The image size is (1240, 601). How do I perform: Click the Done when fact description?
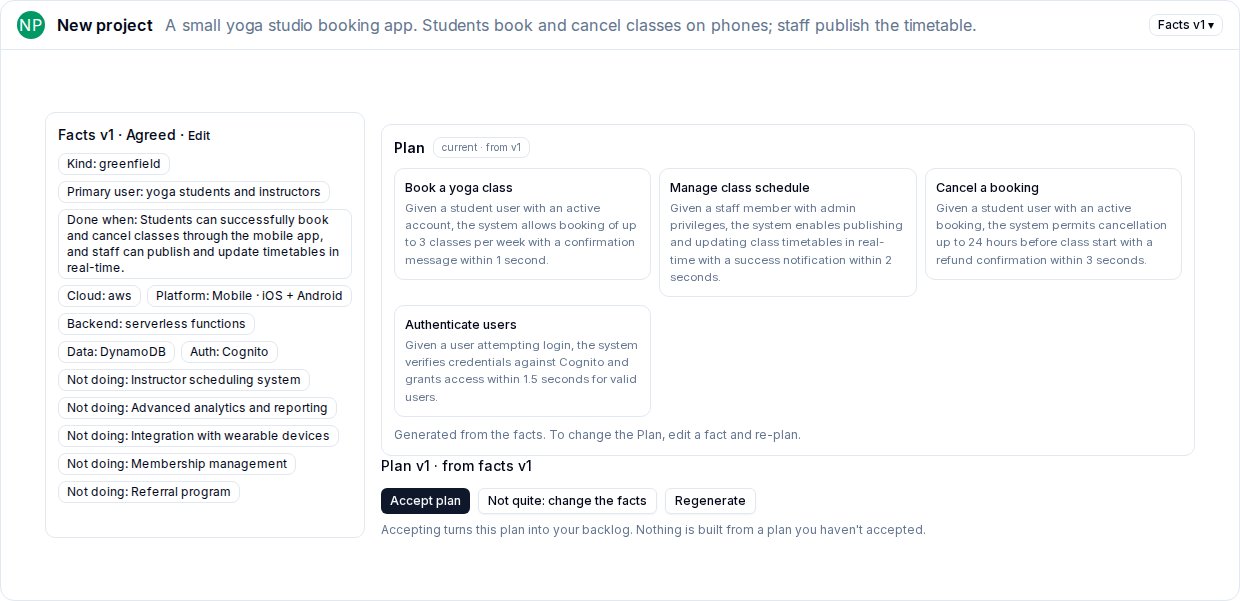205,244
